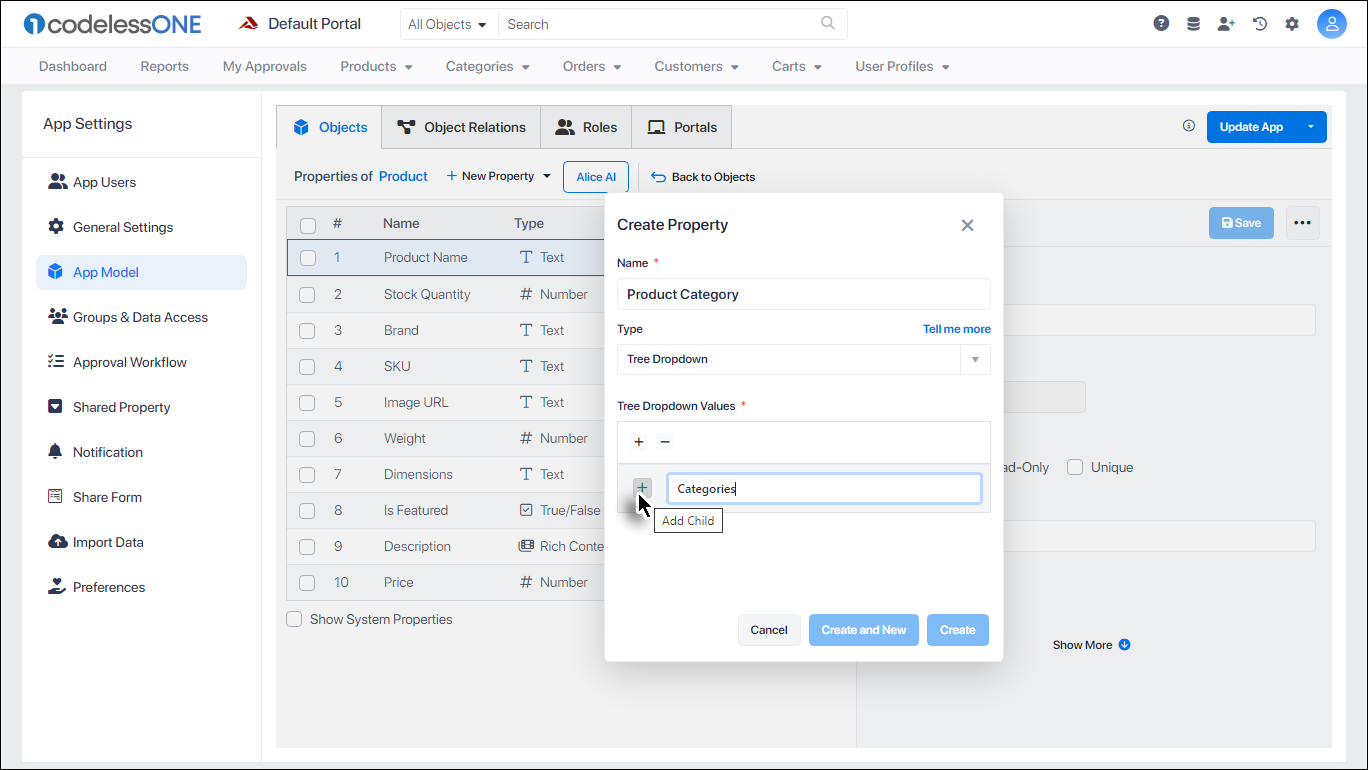
Task: Open the Tell me more link
Action: tap(956, 328)
